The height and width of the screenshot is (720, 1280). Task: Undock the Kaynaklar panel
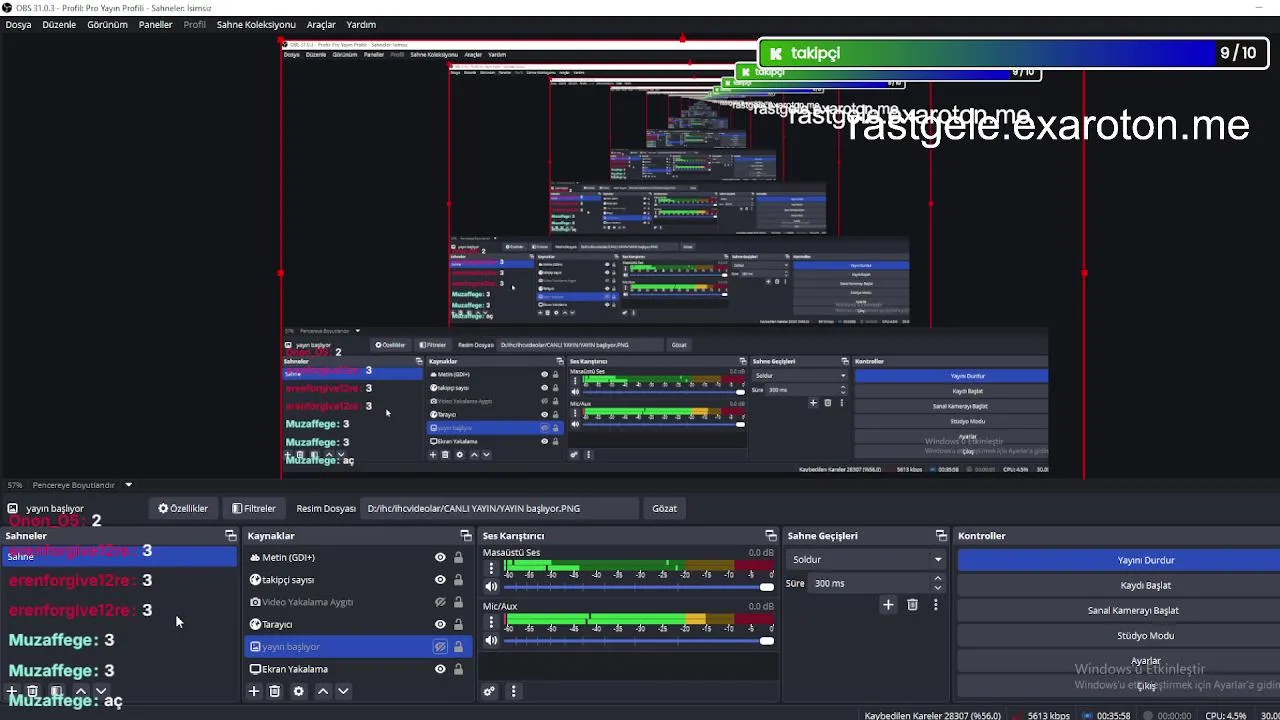pyautogui.click(x=466, y=536)
